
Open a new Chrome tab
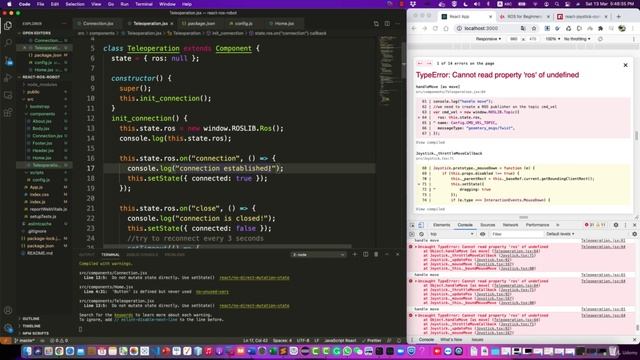click(x=618, y=16)
